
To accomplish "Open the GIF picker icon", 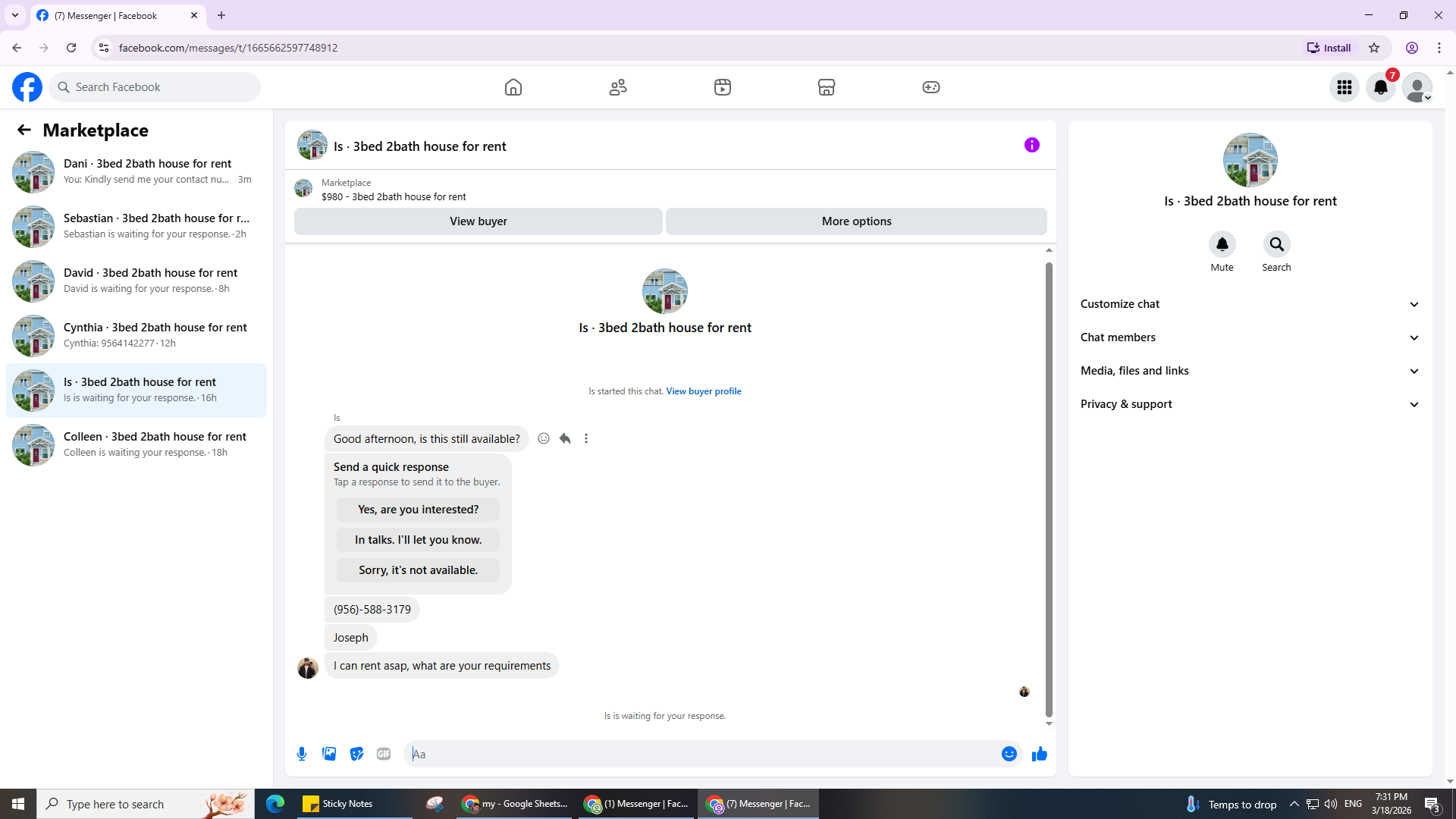I will (x=384, y=754).
